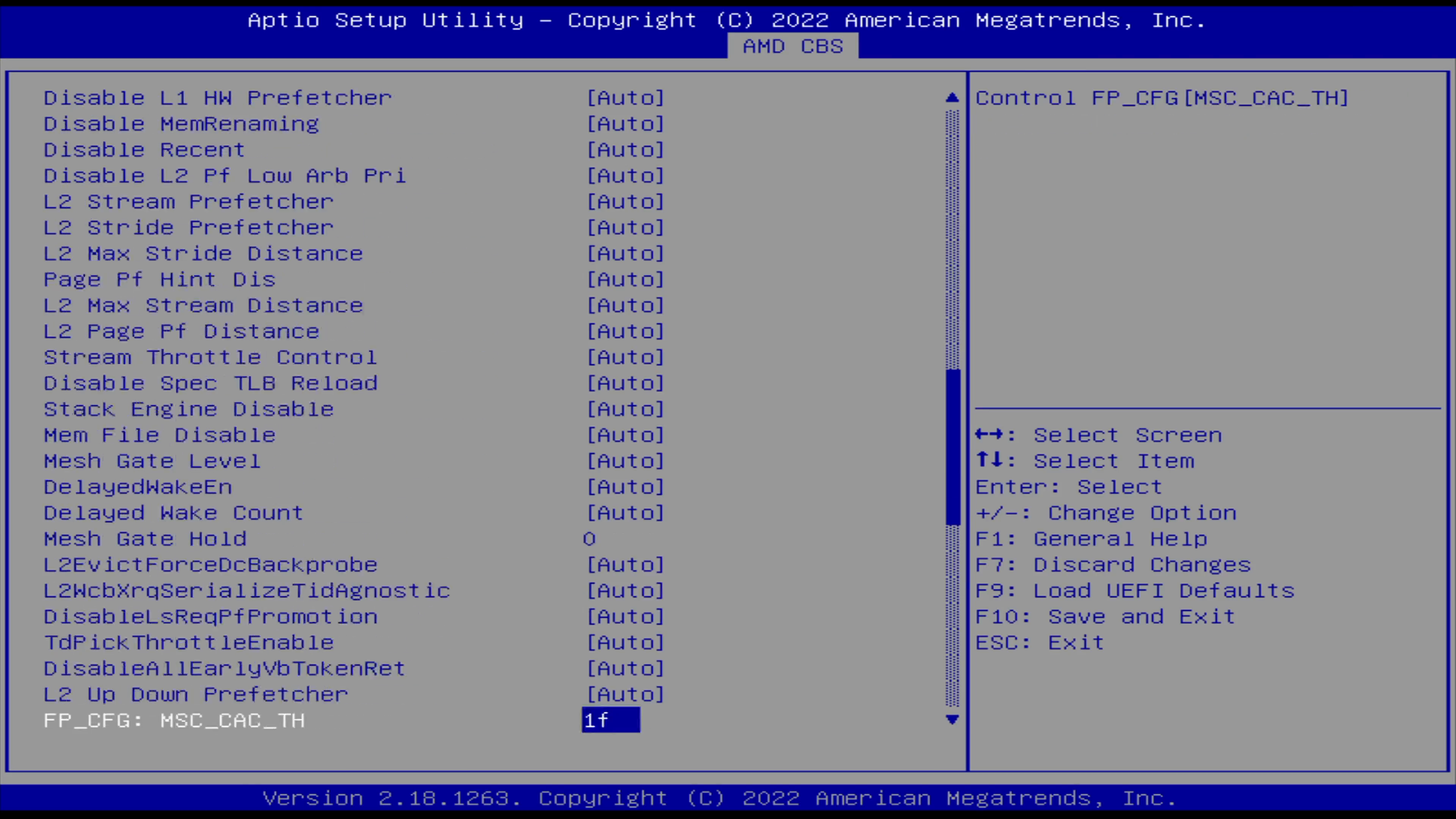Click the Control FP_CFG[MSC_CAC_TH] help text
The width and height of the screenshot is (1456, 819).
coord(1162,98)
